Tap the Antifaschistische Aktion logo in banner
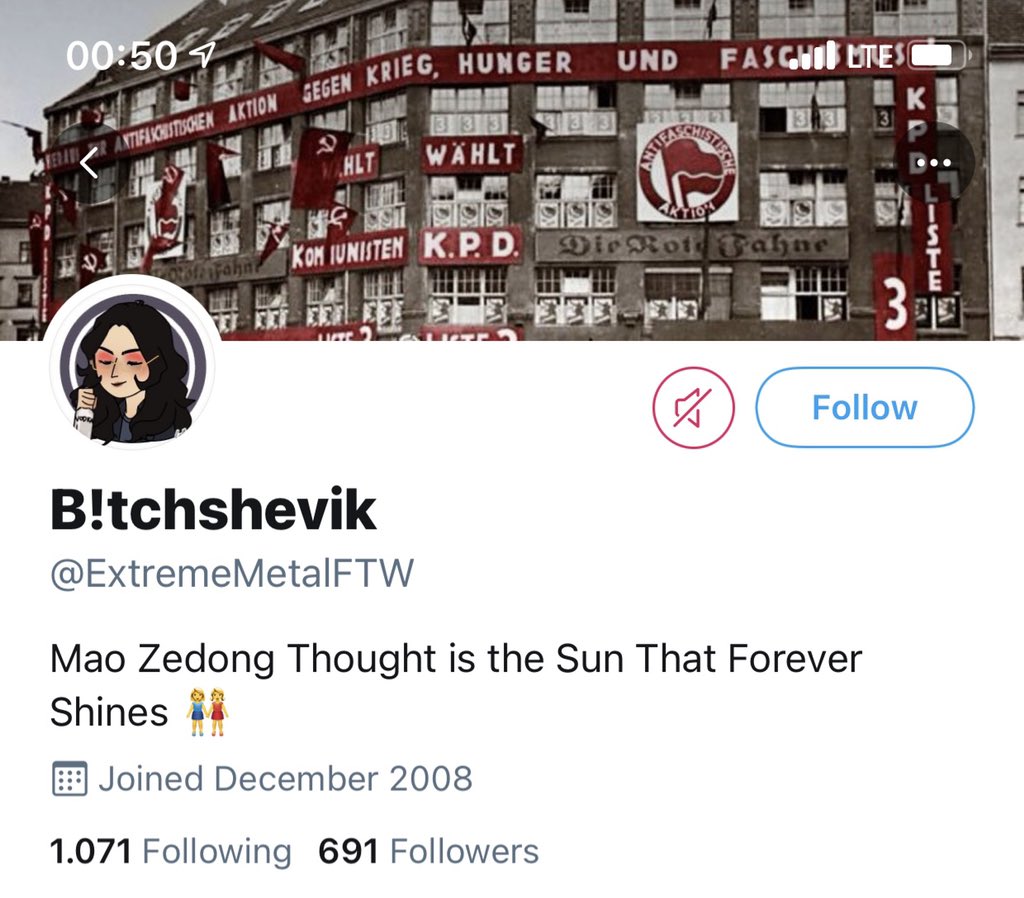 coord(687,172)
